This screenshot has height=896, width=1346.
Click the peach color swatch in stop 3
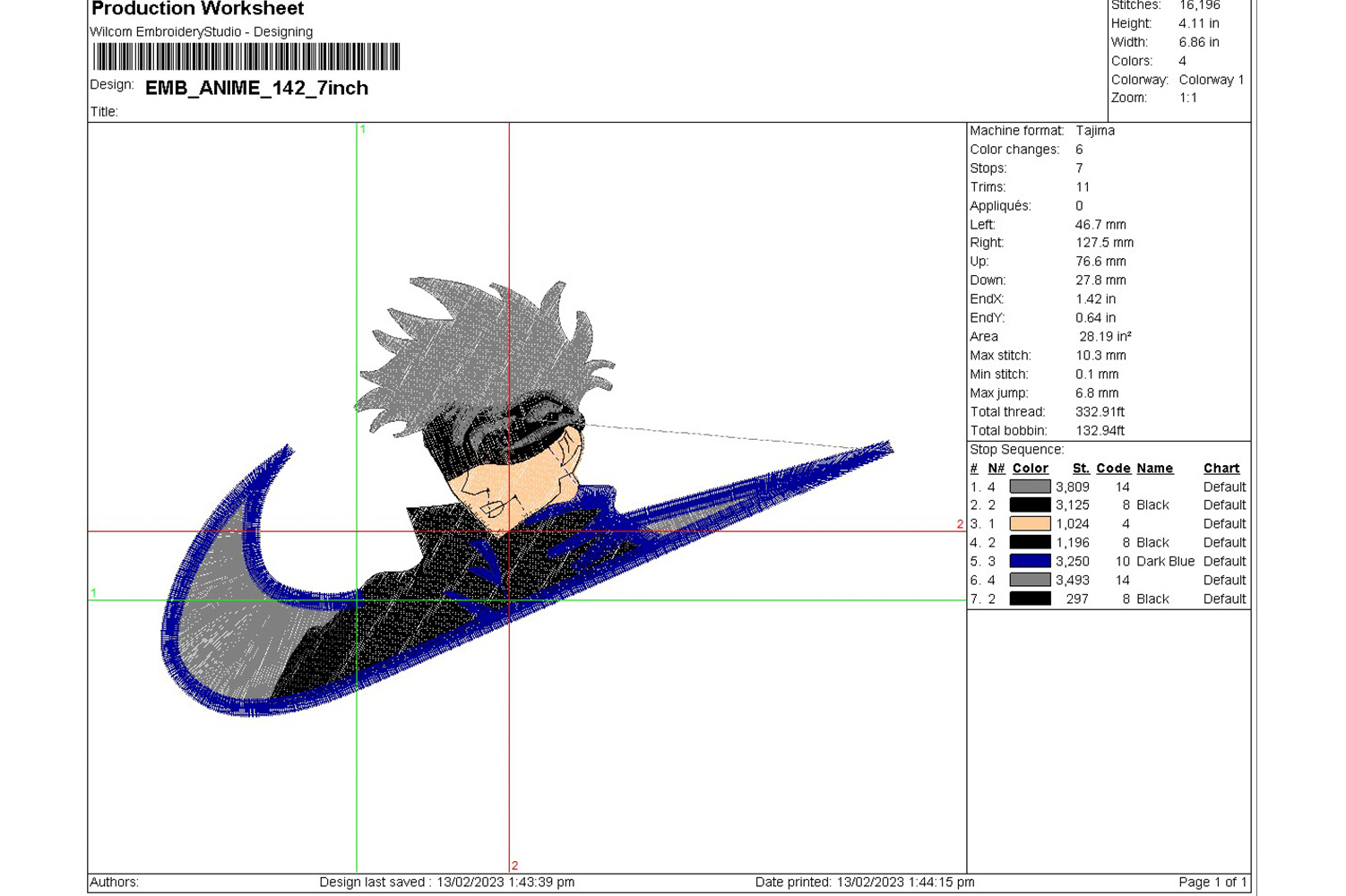[1030, 524]
